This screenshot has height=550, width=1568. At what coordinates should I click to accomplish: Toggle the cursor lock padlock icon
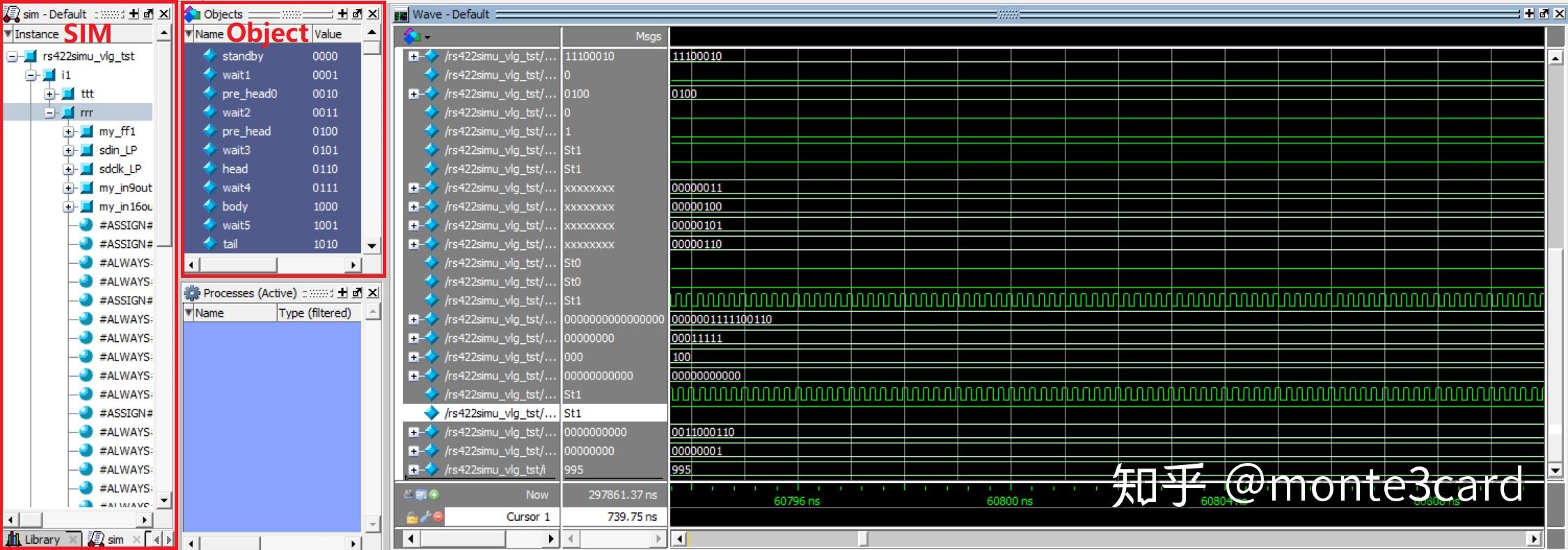[412, 517]
